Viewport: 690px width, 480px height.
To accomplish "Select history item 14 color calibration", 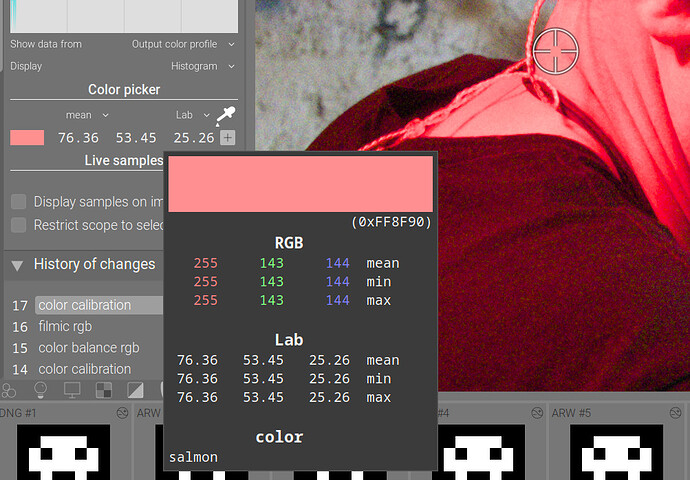I will 84,369.
